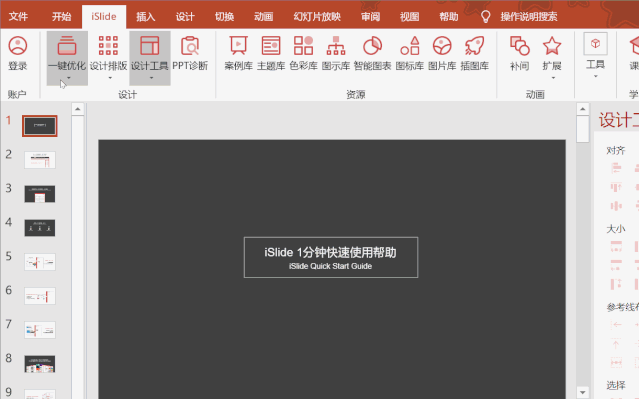The image size is (639, 399).
Task: Switch to the 开始 tab
Action: pyautogui.click(x=62, y=17)
